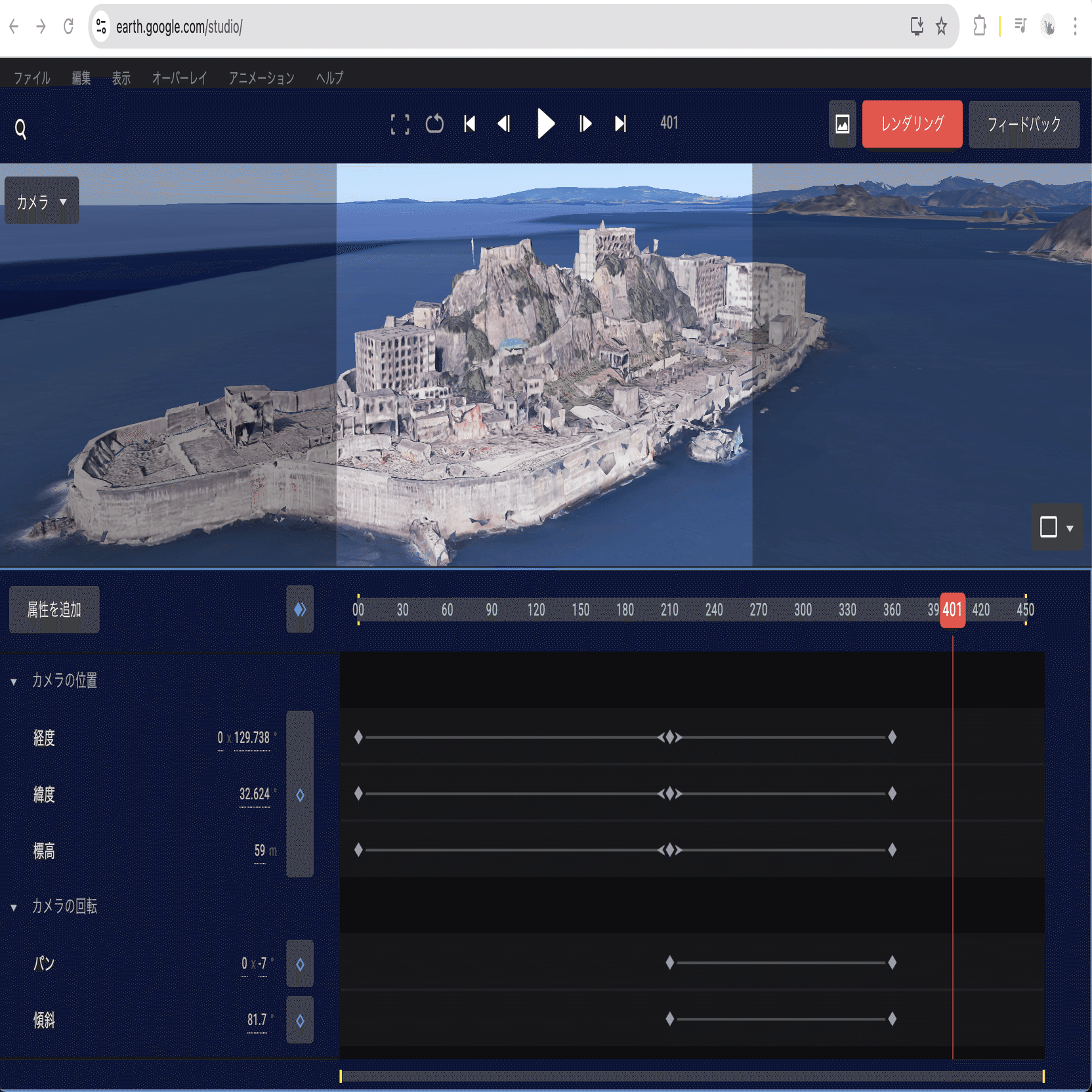Screen dimensions: 1092x1092
Task: Click the パン value -7
Action: (x=262, y=963)
